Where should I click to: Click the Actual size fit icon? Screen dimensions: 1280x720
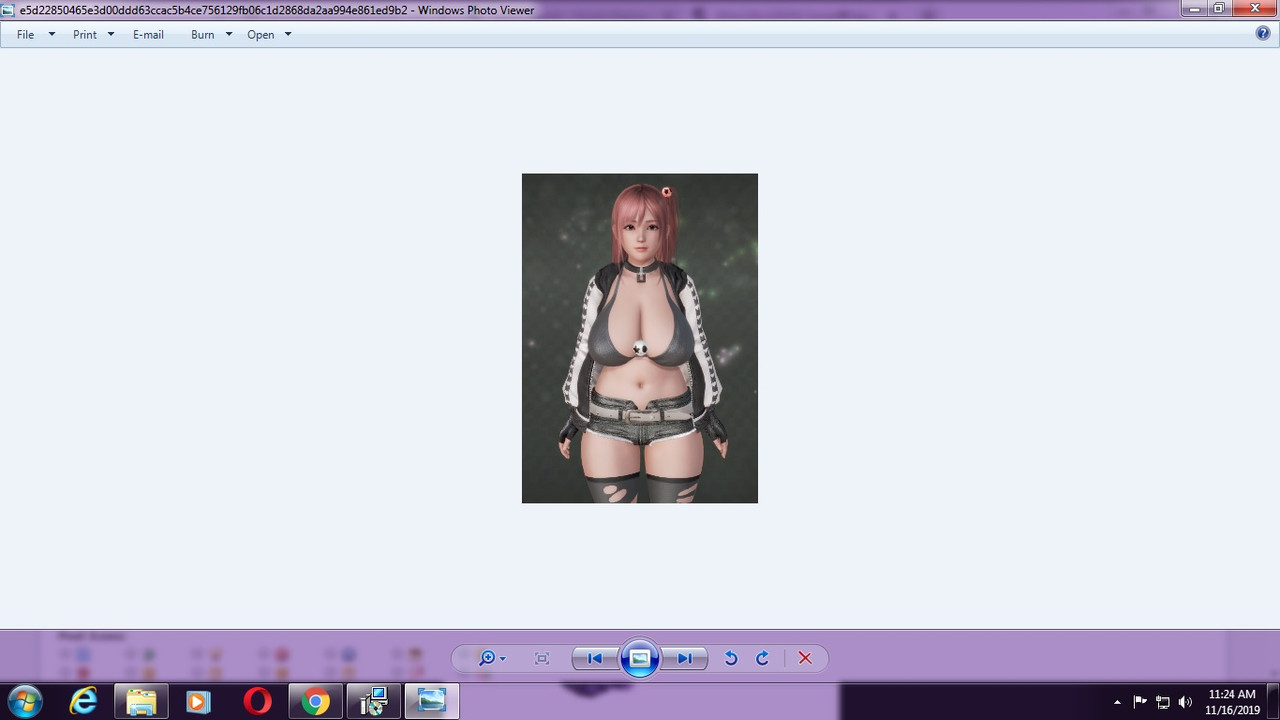[542, 658]
